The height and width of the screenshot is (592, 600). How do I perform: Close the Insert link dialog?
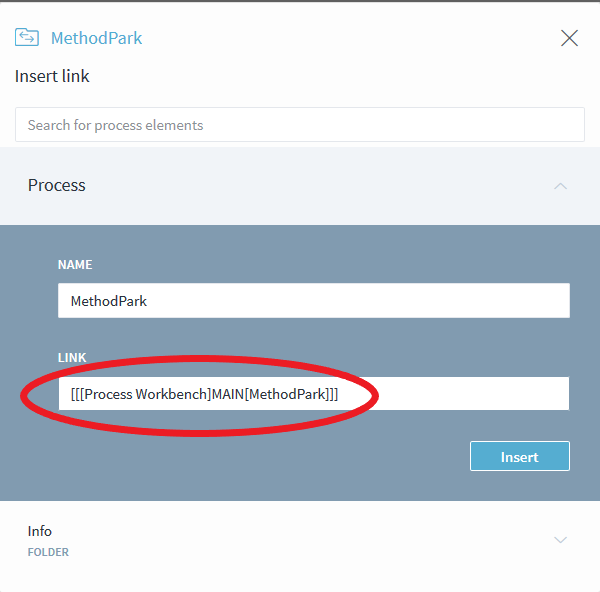(x=569, y=38)
